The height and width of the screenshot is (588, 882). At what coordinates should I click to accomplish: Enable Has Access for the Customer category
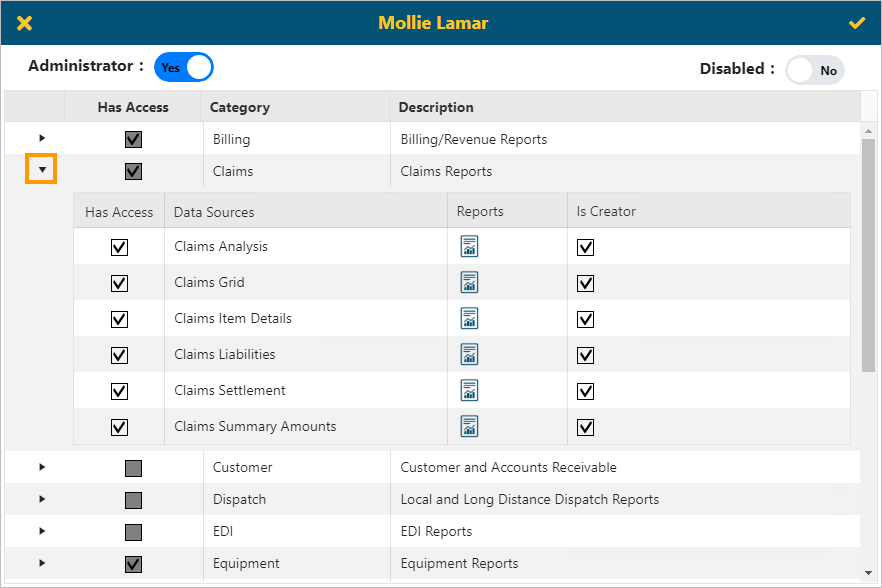133,467
